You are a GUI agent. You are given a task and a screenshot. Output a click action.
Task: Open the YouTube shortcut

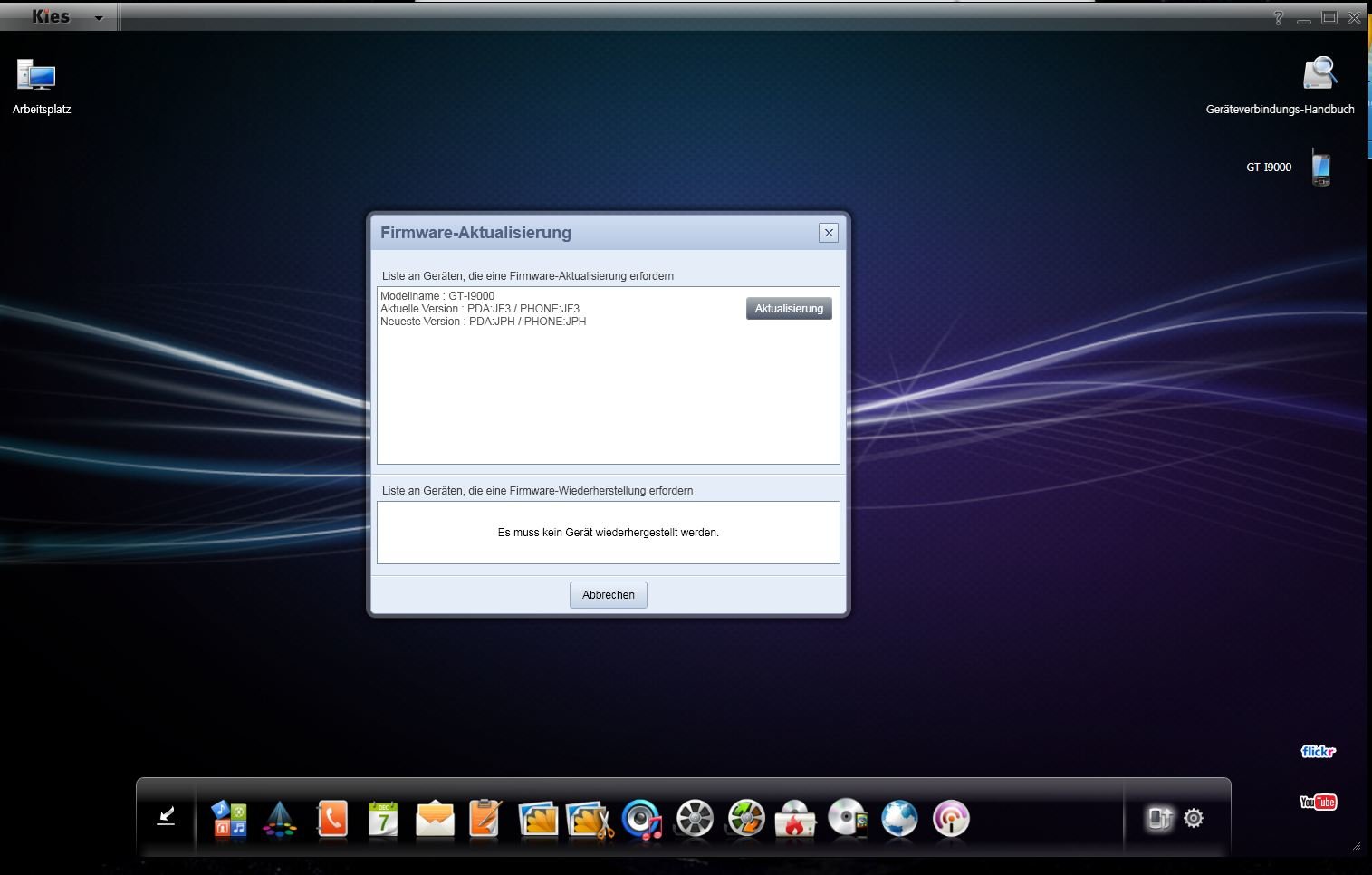1318,802
